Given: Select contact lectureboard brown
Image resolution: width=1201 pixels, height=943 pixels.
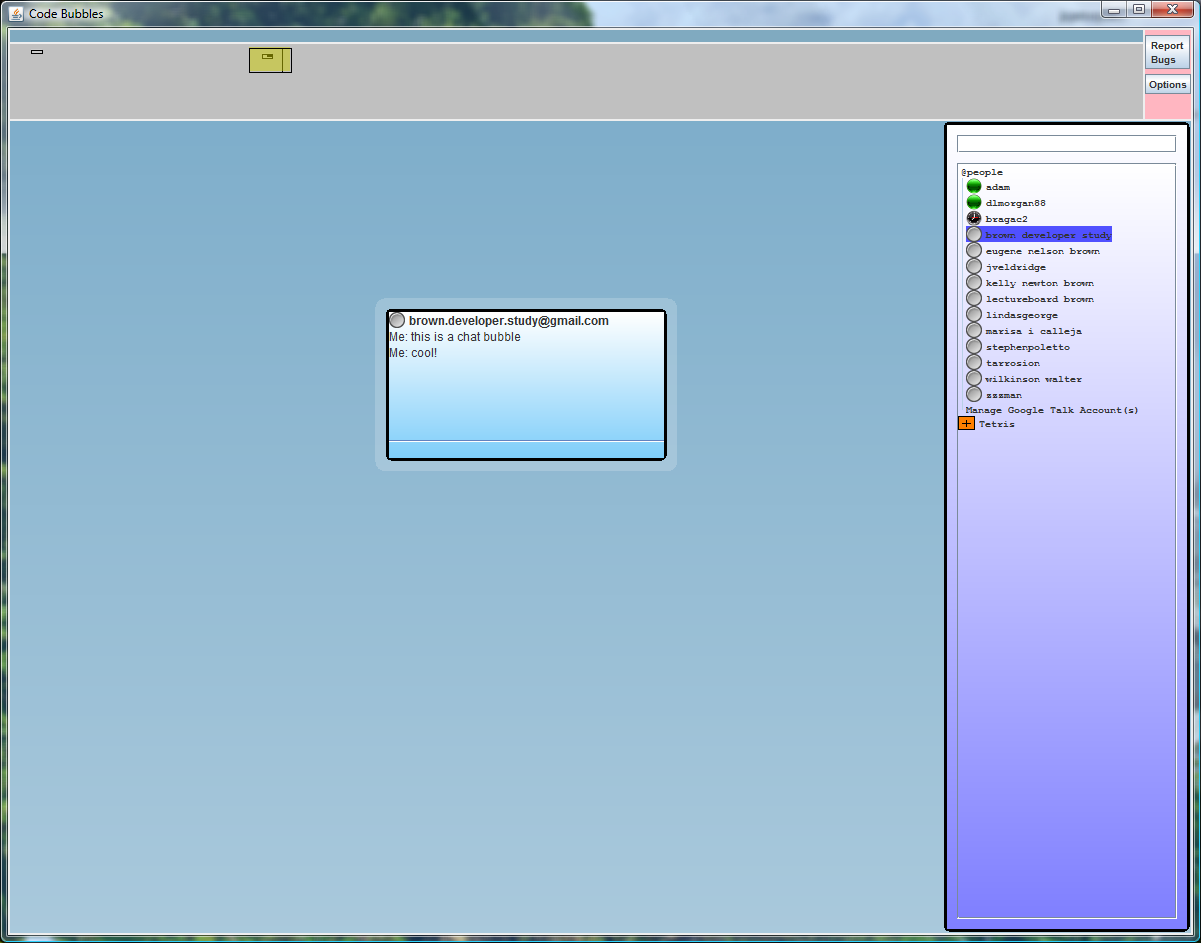Looking at the screenshot, I should point(1040,299).
